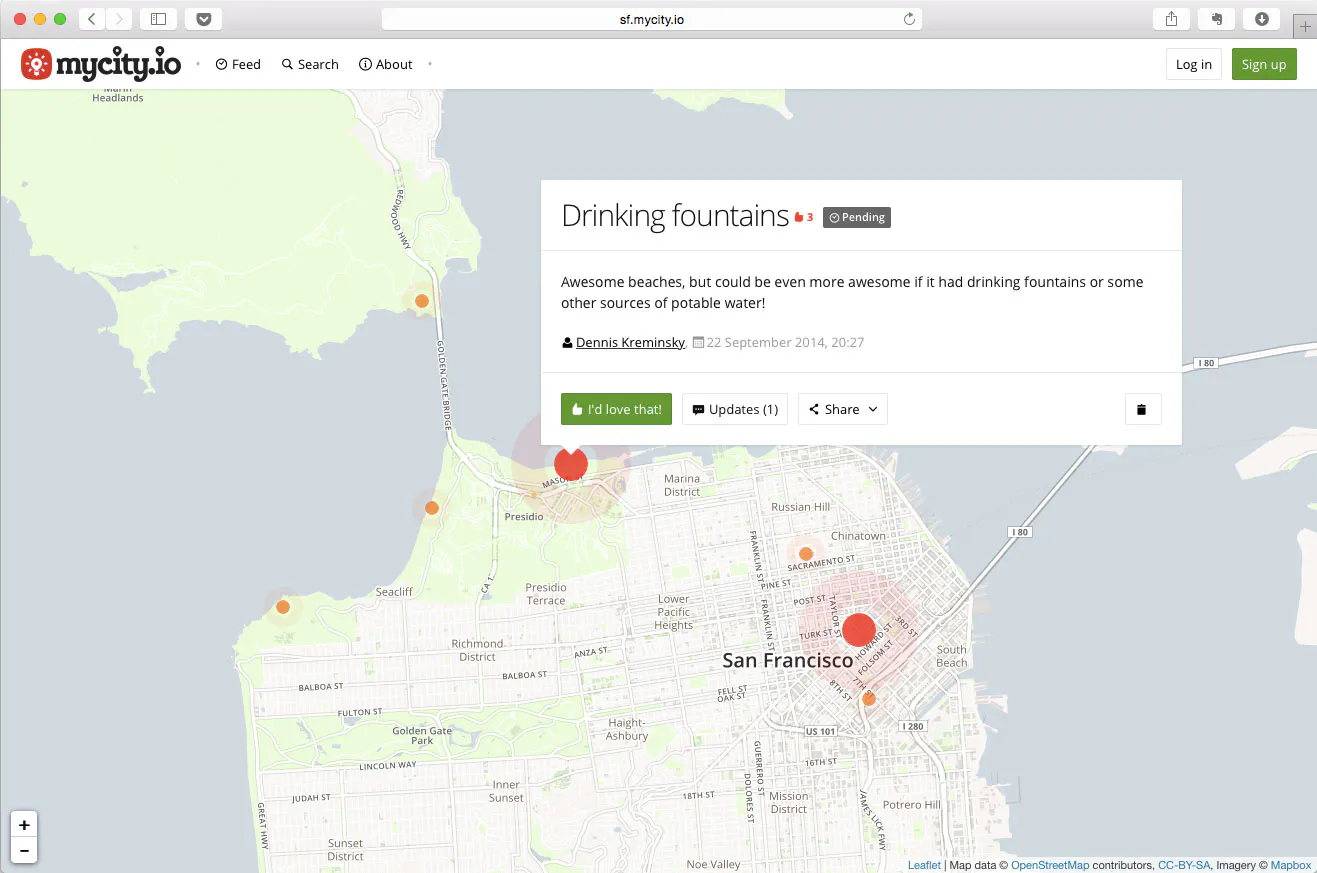This screenshot has width=1317, height=873.
Task: Go forward with Safari forward arrow
Action: pos(119,19)
